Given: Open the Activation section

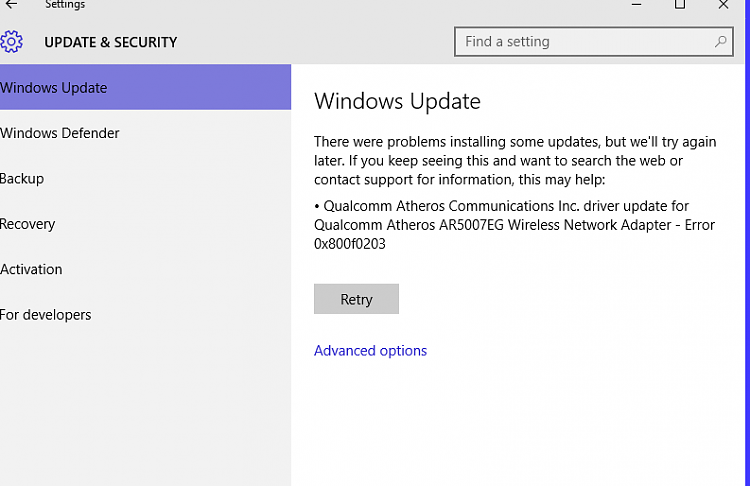Looking at the screenshot, I should [145, 269].
